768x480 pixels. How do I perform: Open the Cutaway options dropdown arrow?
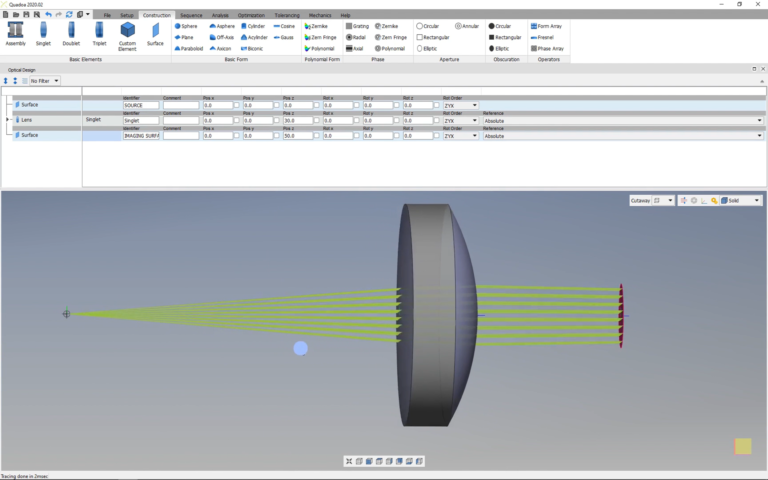click(x=670, y=200)
